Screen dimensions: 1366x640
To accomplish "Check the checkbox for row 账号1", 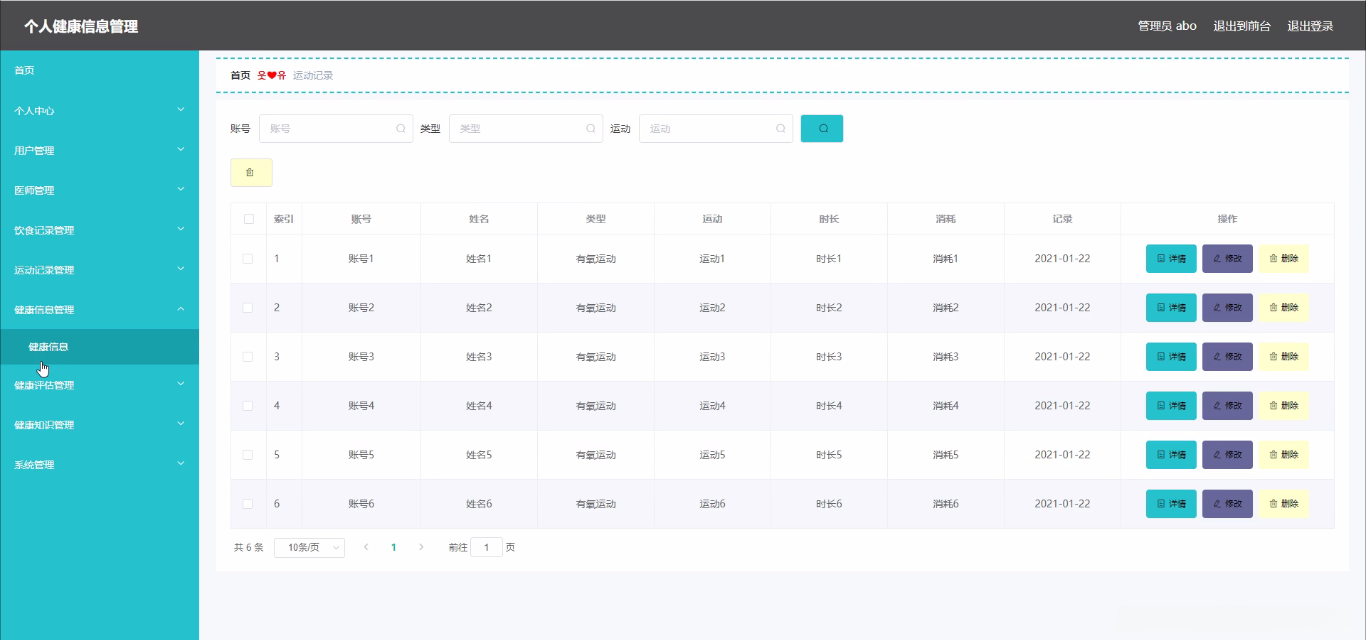I will click(248, 258).
